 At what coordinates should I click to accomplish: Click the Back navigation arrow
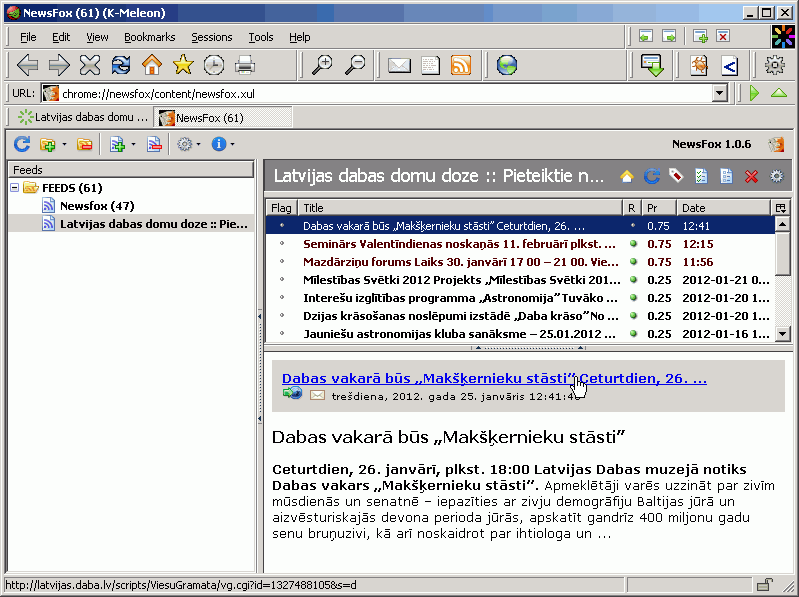[x=28, y=65]
